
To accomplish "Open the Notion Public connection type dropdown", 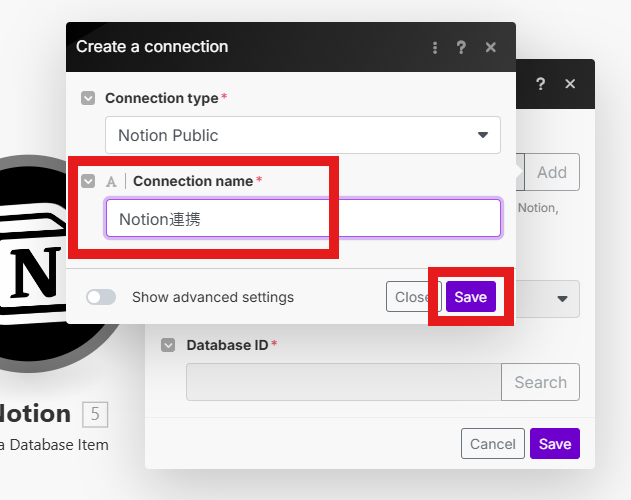I will 303,135.
